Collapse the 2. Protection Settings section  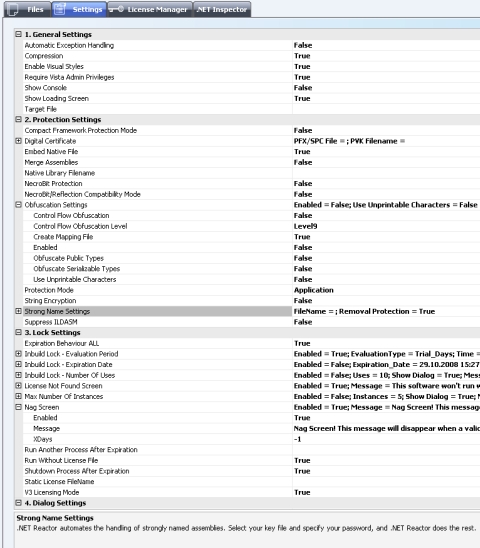click(x=19, y=119)
